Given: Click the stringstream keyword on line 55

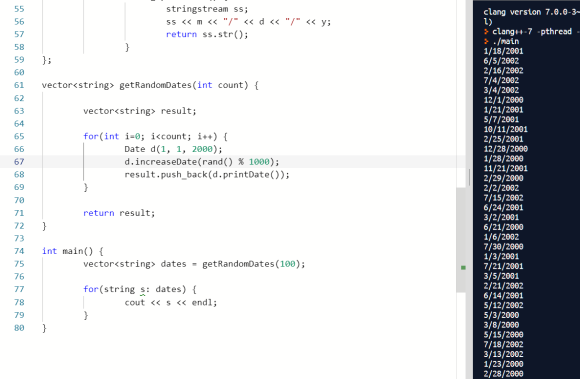Looking at the screenshot, I should tap(197, 9).
